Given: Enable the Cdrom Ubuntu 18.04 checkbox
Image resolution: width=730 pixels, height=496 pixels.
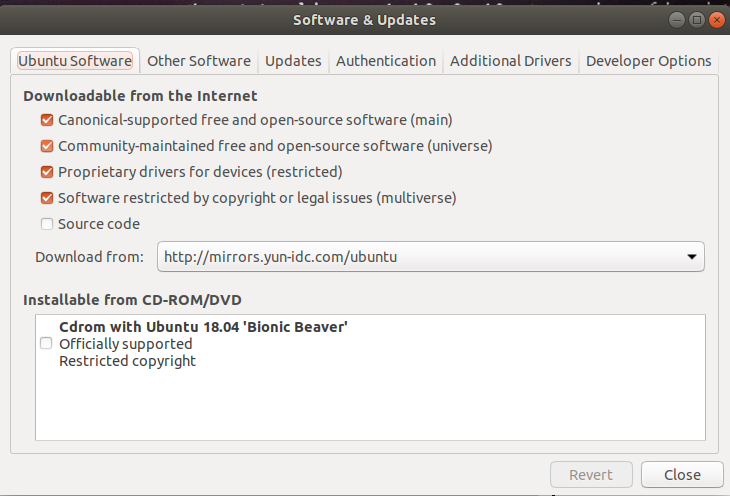Looking at the screenshot, I should (x=46, y=343).
